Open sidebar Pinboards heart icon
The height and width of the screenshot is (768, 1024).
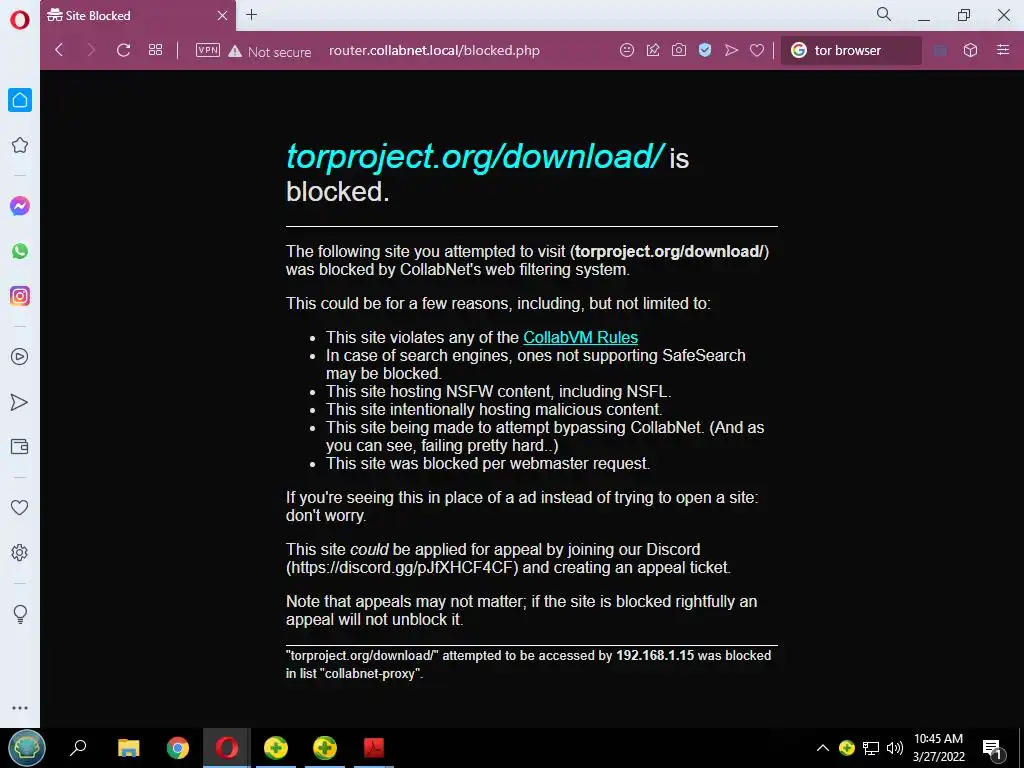point(20,507)
